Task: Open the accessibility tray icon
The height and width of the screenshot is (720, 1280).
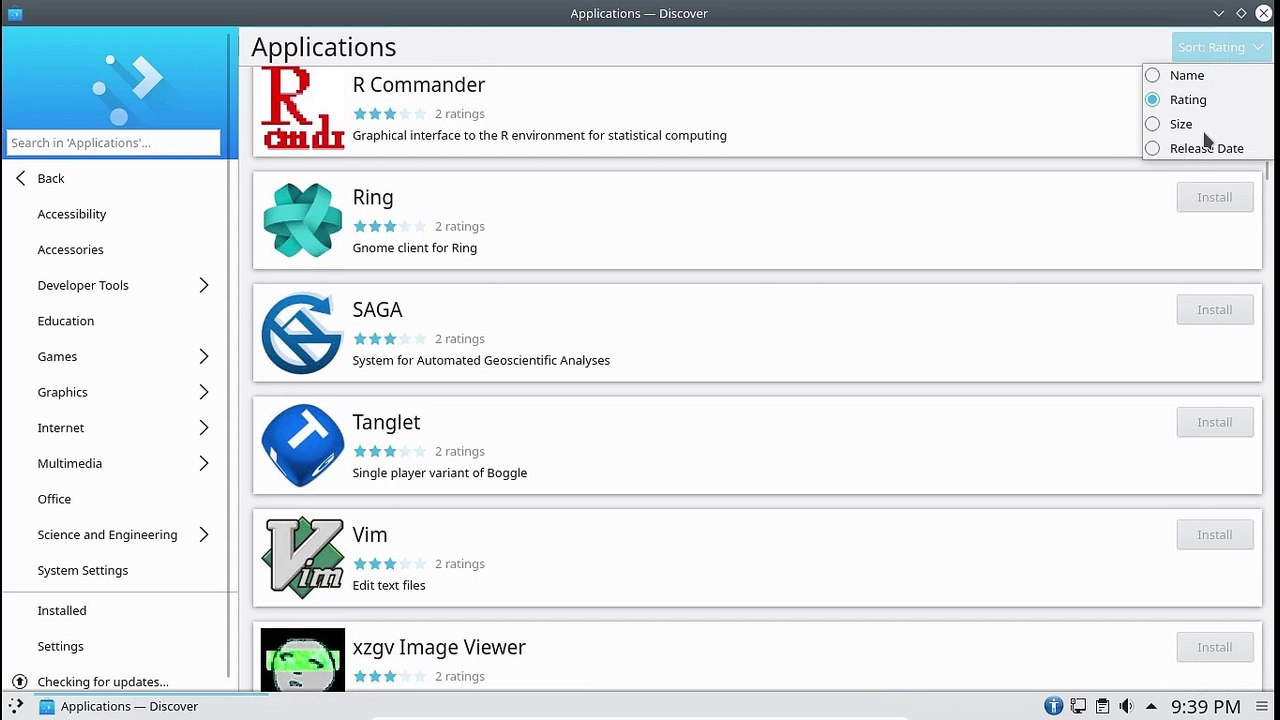Action: (1053, 706)
